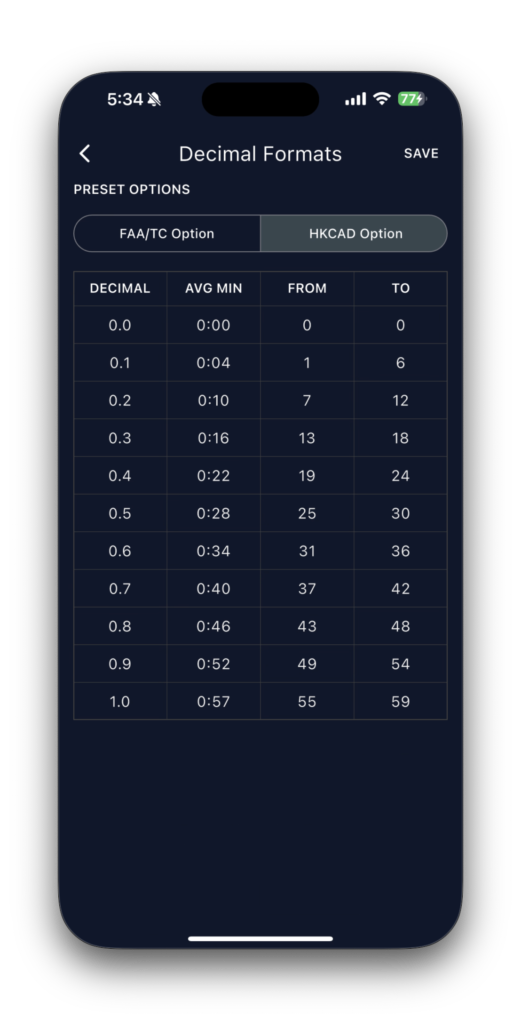Screen dimensions: 521x1024
Task: Edit the TO value 12 cell
Action: (x=400, y=400)
